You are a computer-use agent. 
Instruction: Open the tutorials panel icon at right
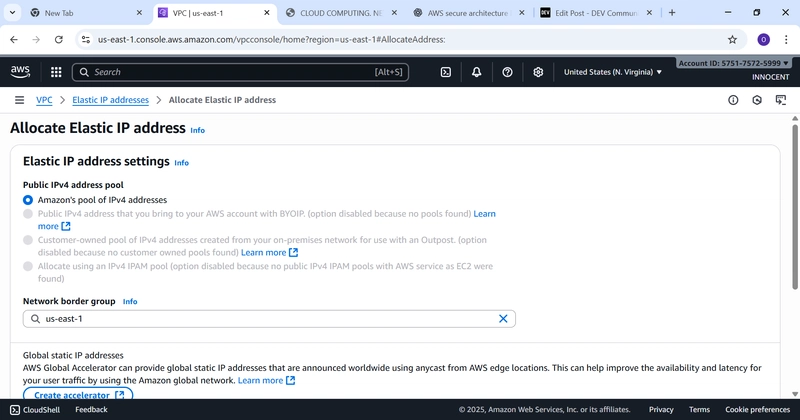781,100
